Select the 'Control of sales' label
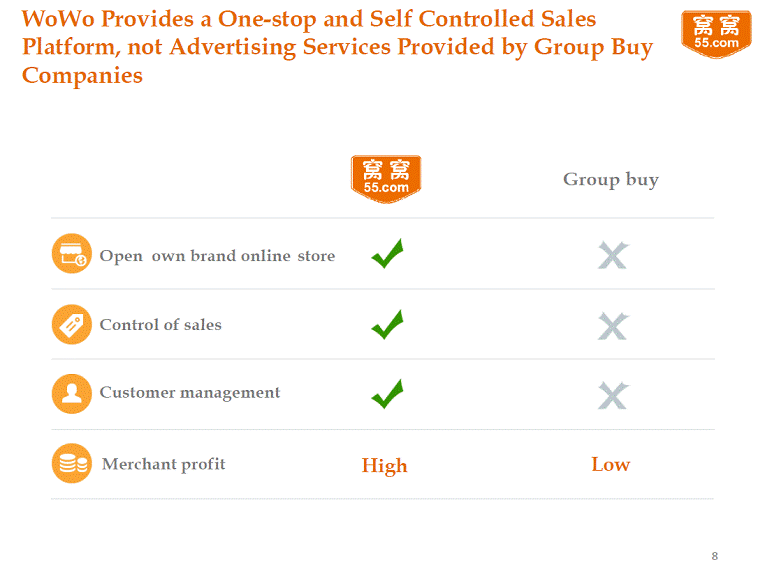 (160, 325)
